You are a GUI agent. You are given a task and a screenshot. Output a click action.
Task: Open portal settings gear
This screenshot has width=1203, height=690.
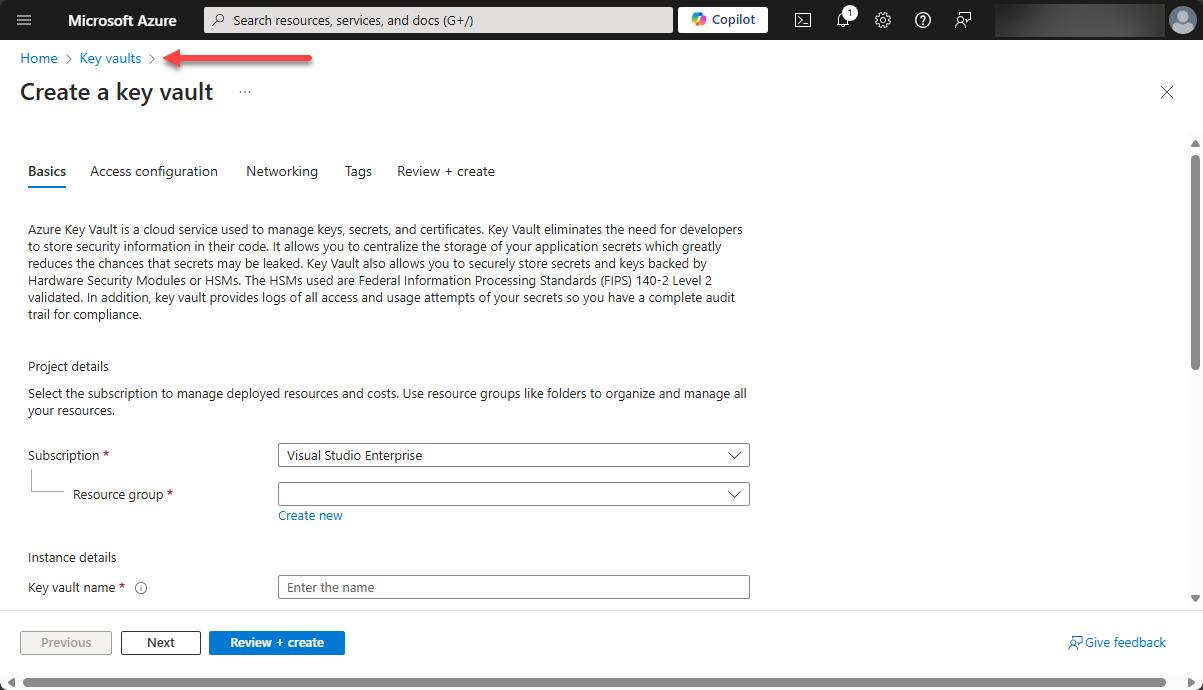coord(883,20)
